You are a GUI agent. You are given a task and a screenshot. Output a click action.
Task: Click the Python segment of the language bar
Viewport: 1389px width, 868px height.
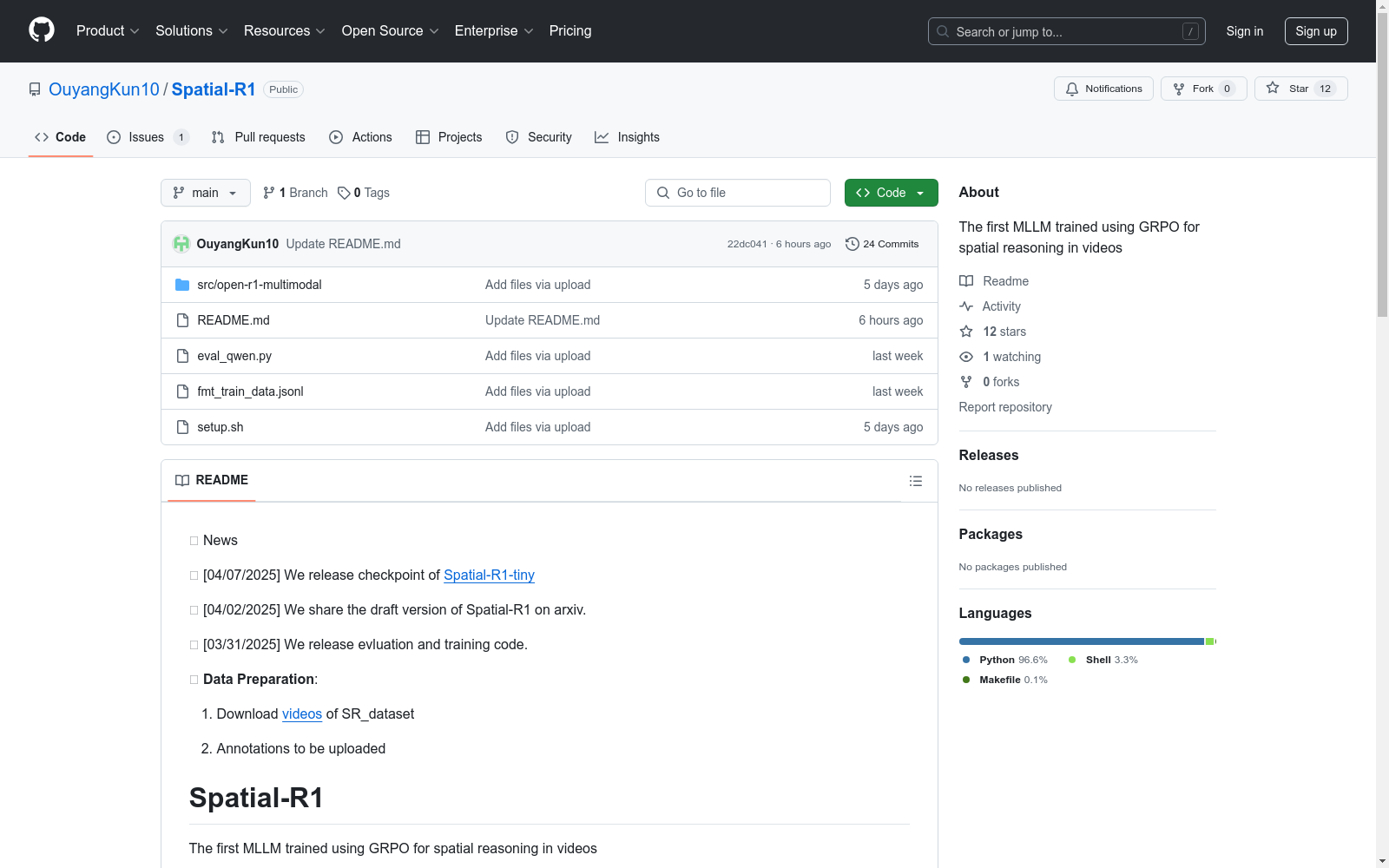(1082, 641)
